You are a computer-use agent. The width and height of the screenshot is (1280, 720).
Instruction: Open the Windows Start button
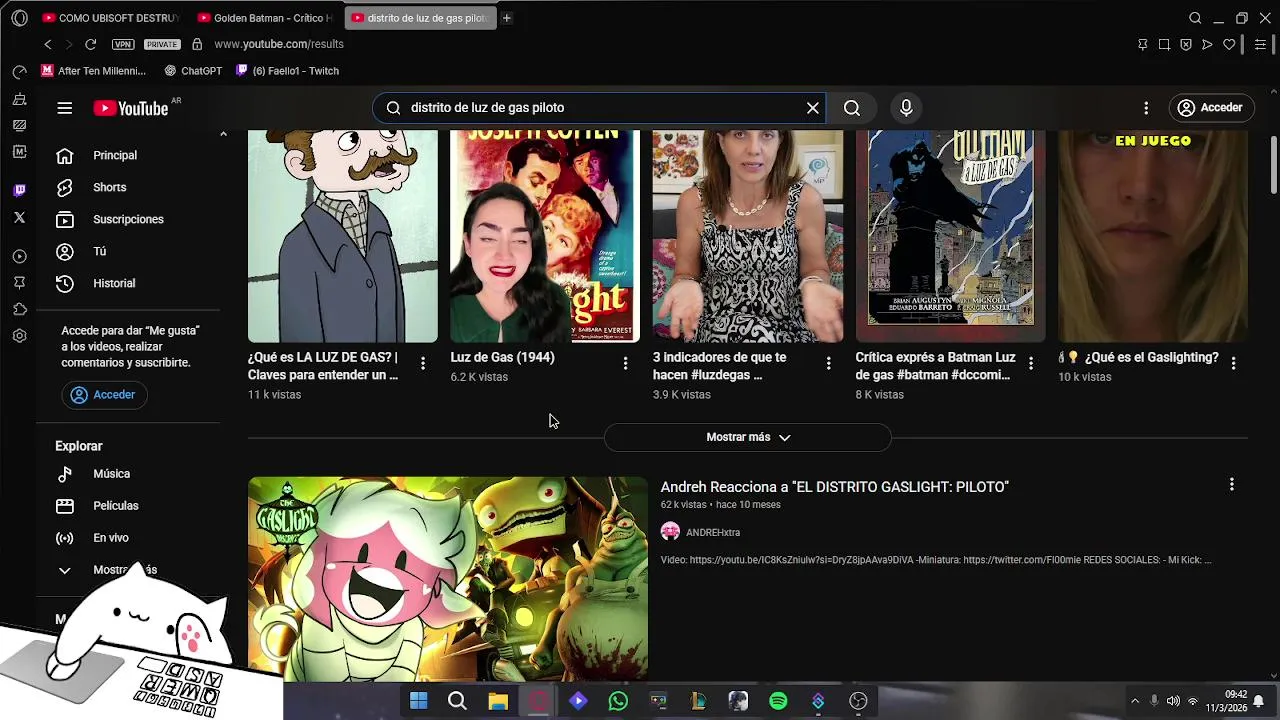click(x=418, y=701)
